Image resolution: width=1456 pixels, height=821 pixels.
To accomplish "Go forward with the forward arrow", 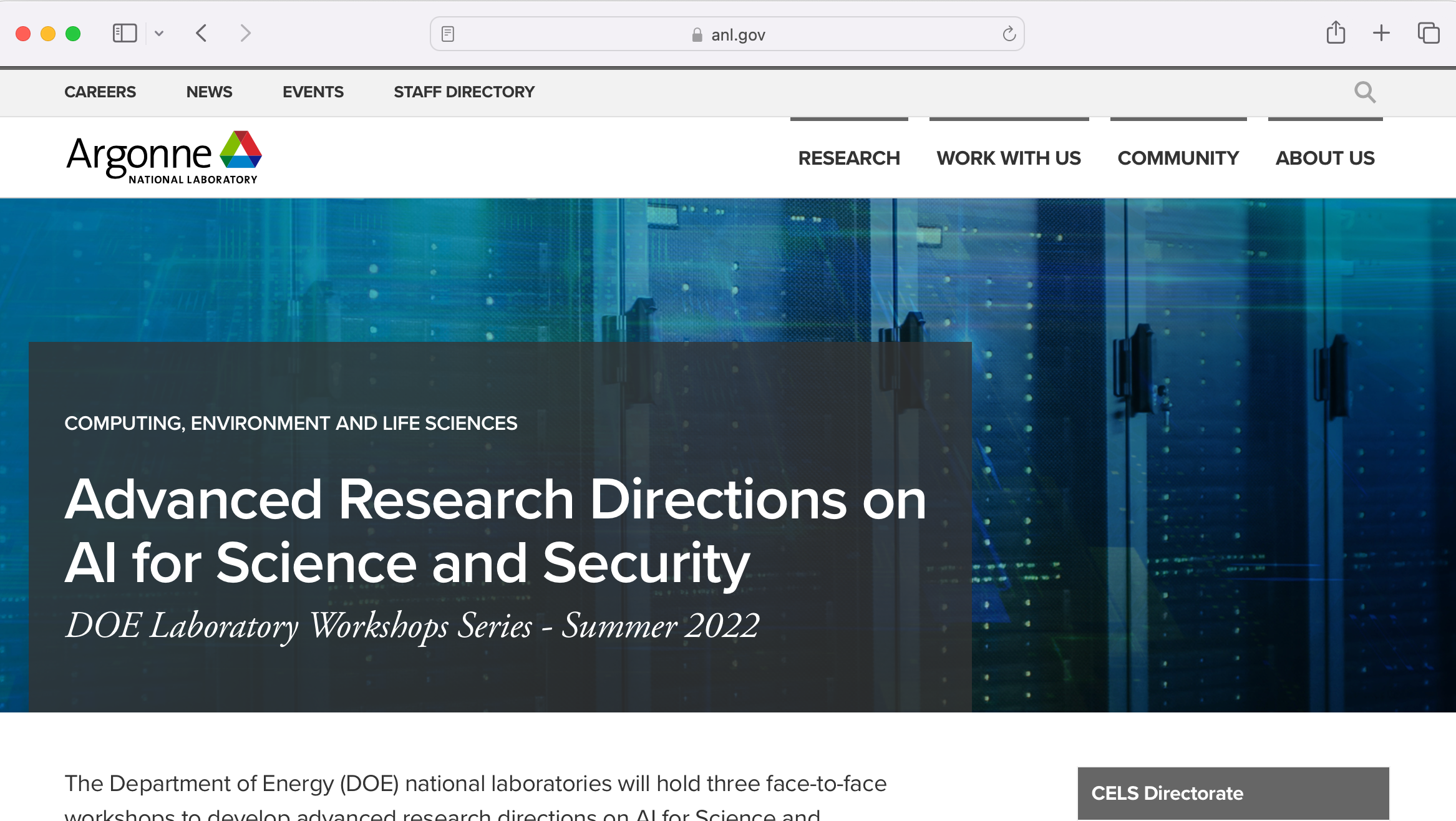I will point(245,33).
